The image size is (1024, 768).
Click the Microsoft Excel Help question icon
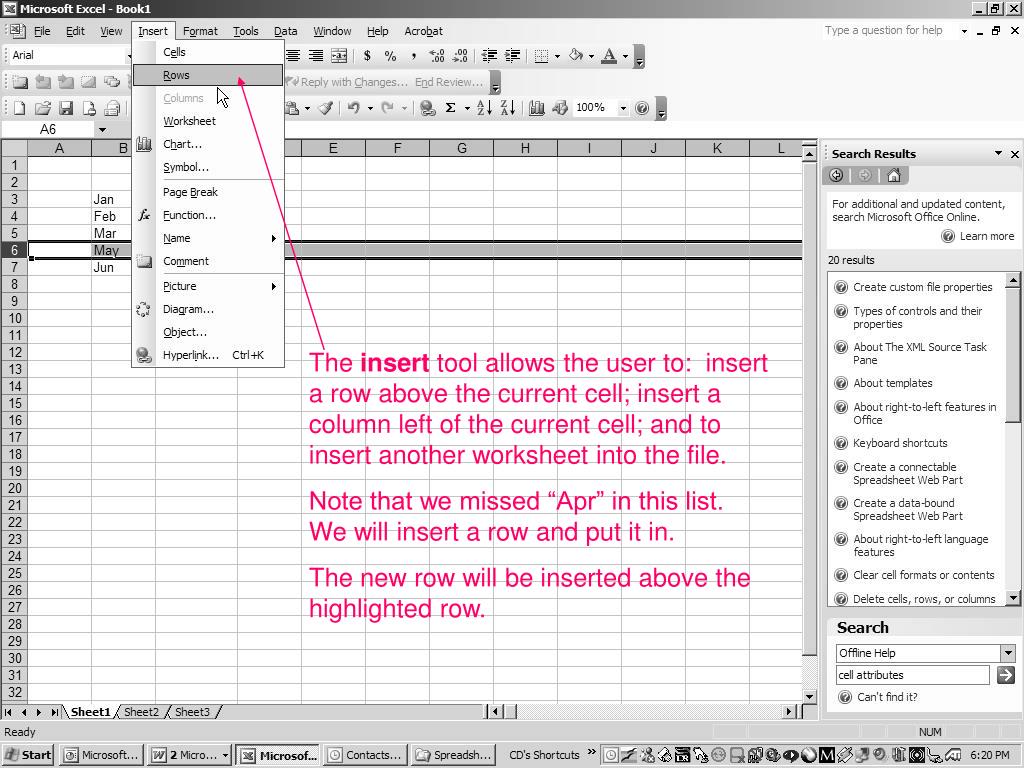[x=643, y=108]
